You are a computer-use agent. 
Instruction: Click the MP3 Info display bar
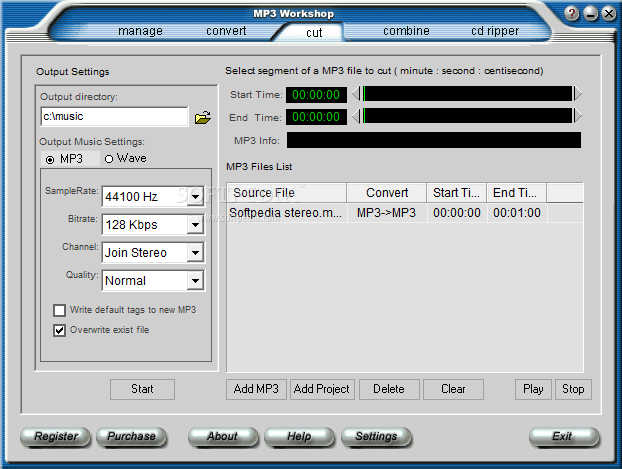[x=434, y=140]
